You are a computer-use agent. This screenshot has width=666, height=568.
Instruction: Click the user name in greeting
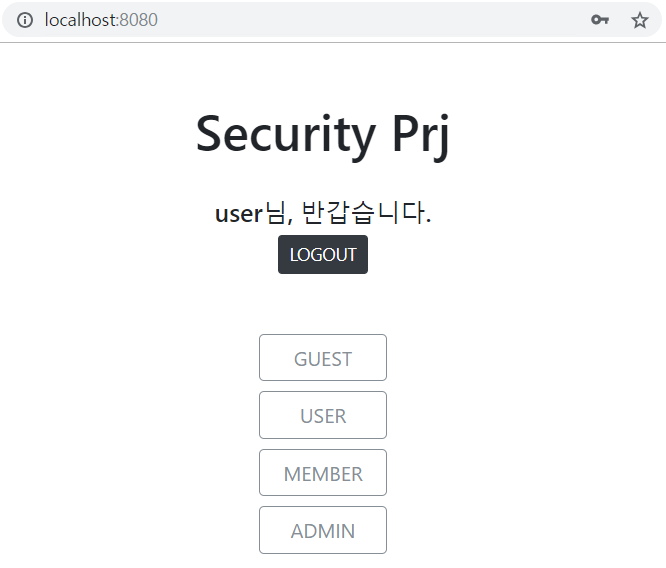pos(239,214)
